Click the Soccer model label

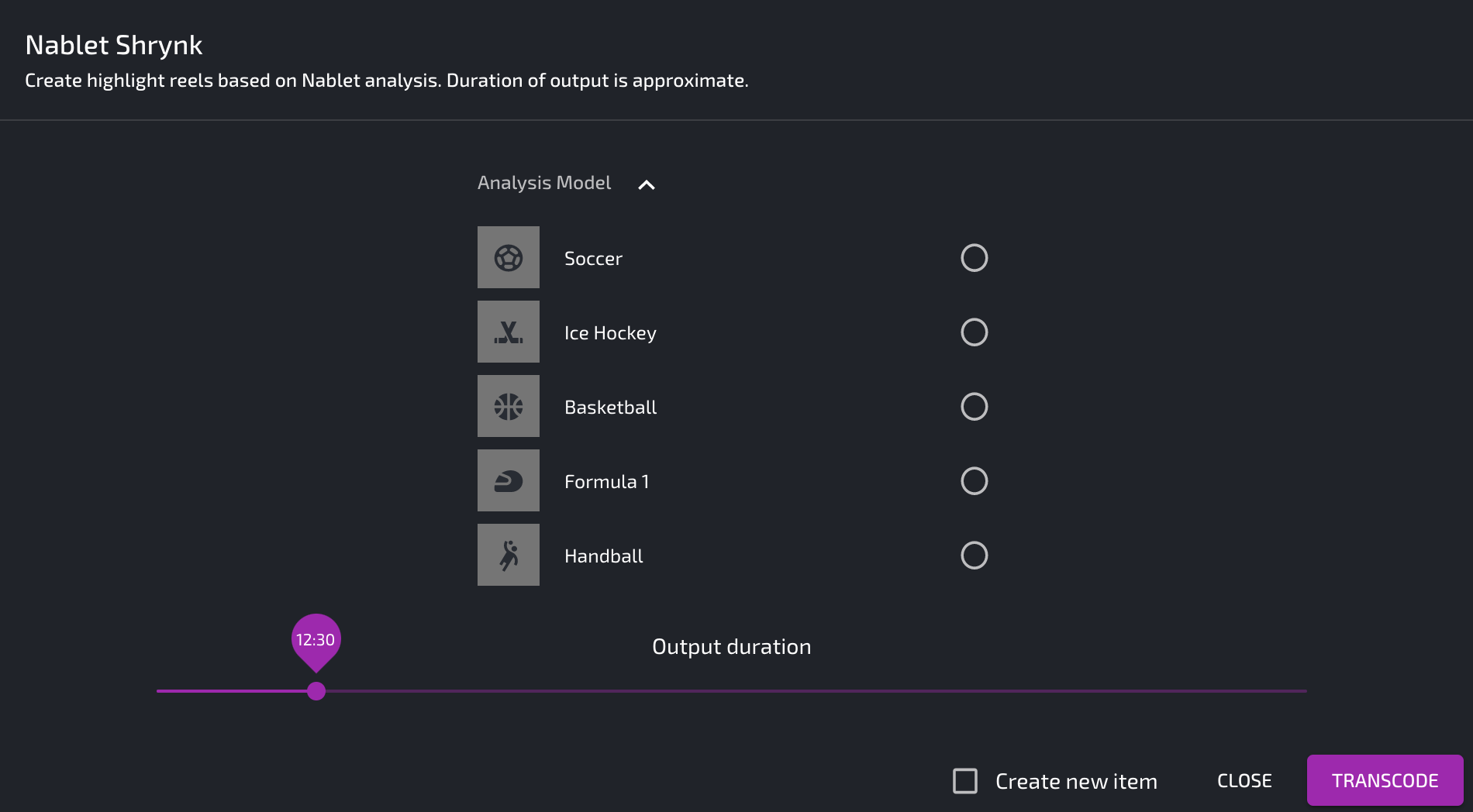coord(593,259)
